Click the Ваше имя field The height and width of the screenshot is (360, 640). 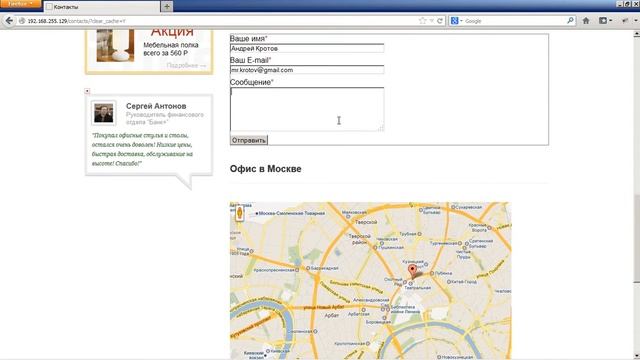[x=307, y=48]
